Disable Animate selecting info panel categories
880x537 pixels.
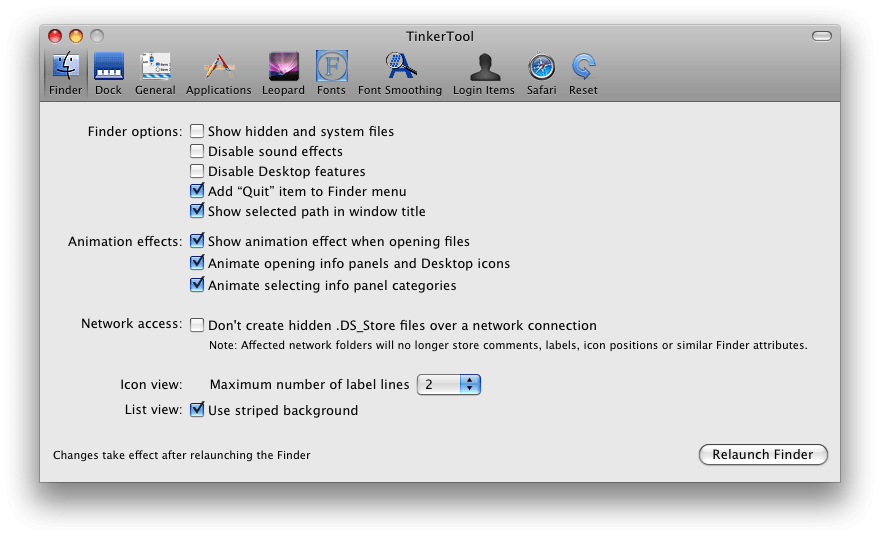196,284
